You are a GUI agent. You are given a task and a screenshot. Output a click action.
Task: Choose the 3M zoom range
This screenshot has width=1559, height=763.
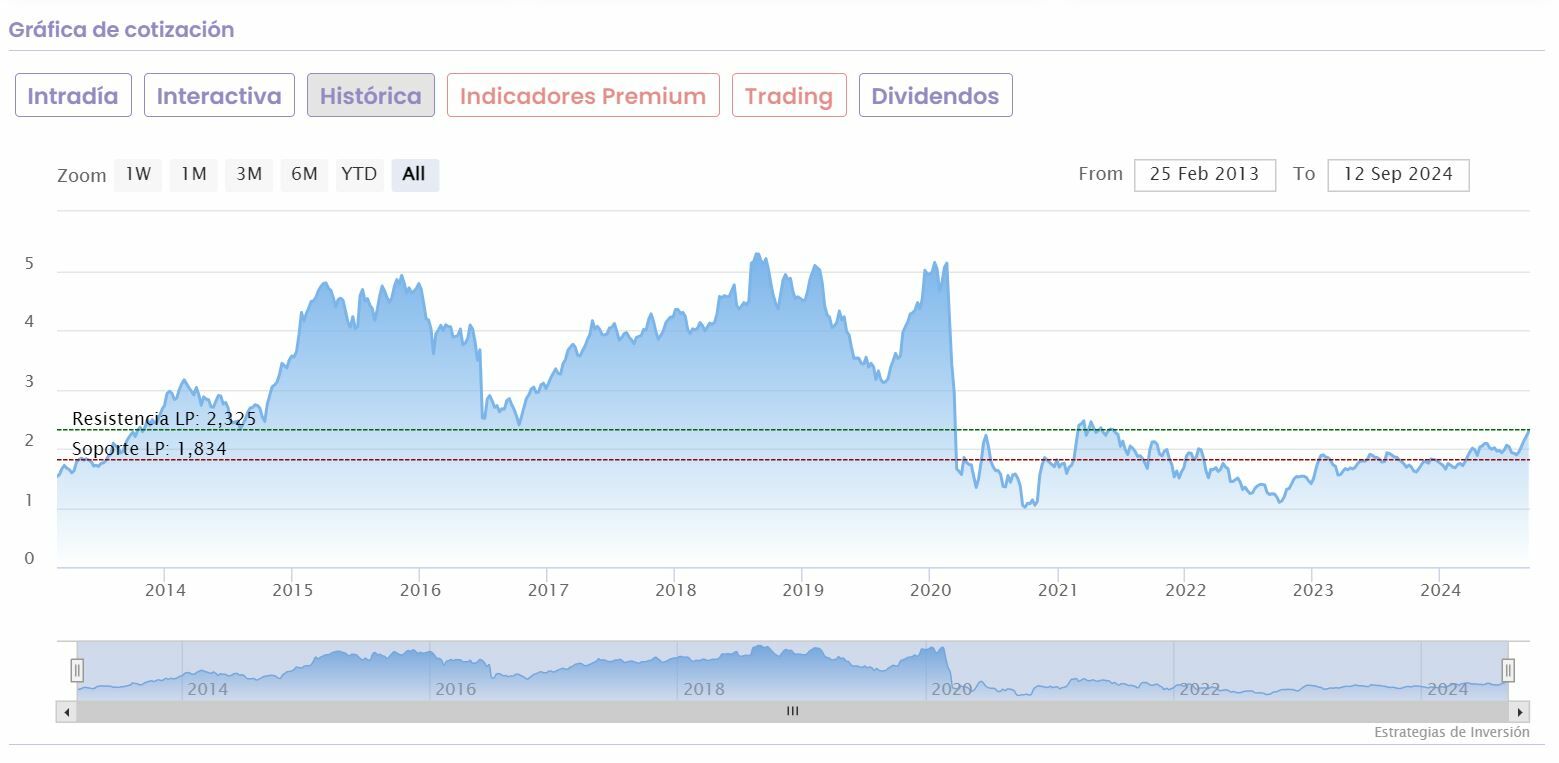pyautogui.click(x=249, y=174)
